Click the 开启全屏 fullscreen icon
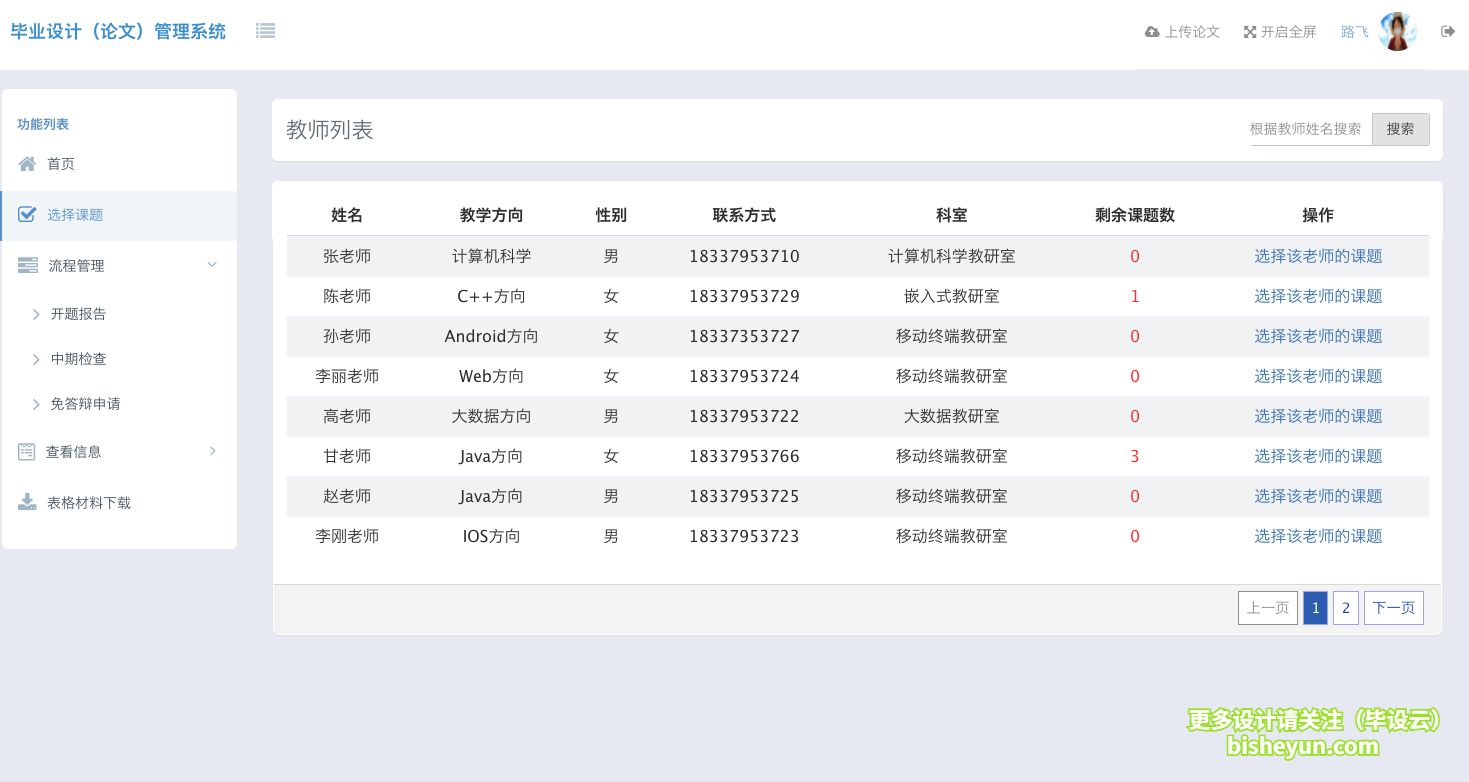Viewport: 1469px width, 782px height. (1248, 31)
